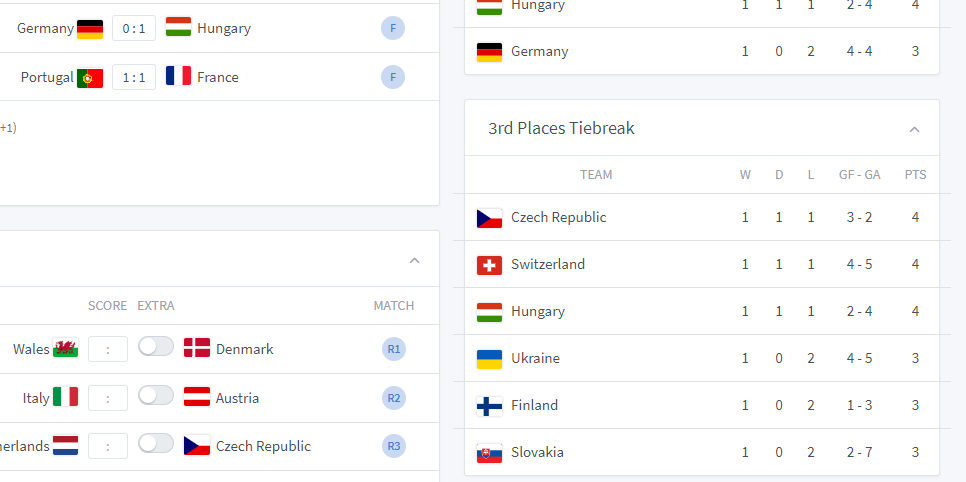This screenshot has width=966, height=482.
Task: Click the Italy vs Austria score field
Action: [x=108, y=398]
